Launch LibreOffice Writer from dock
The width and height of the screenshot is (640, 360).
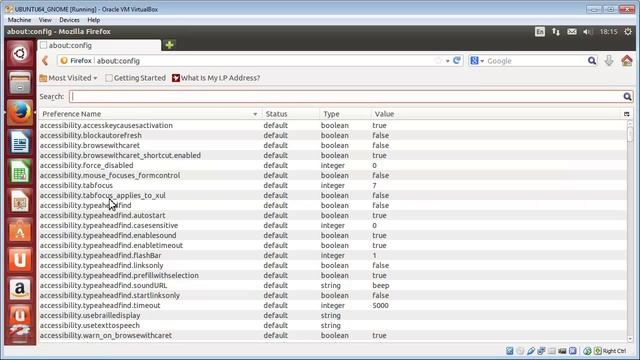pos(20,142)
